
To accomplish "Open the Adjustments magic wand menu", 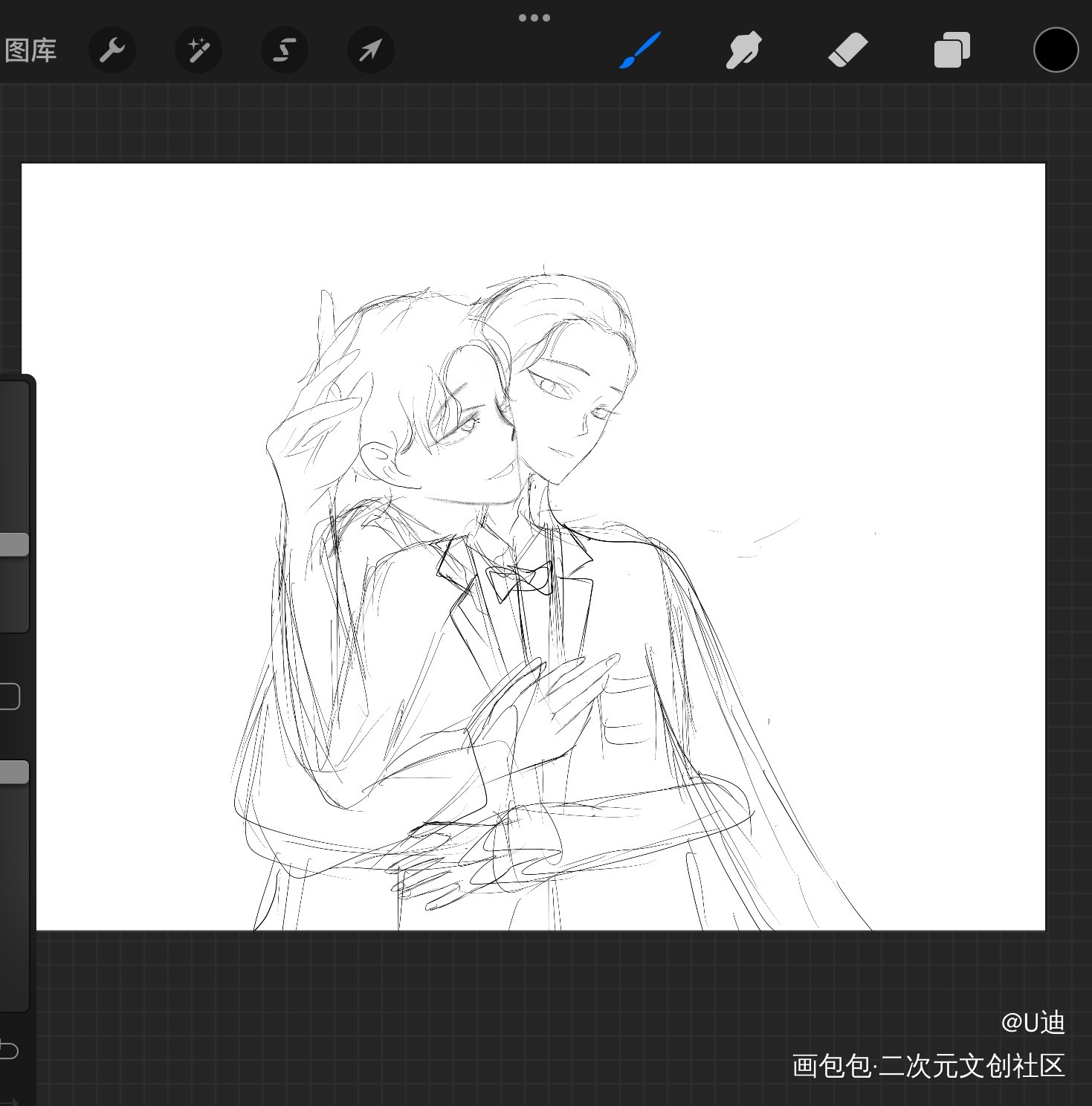I will coord(198,51).
